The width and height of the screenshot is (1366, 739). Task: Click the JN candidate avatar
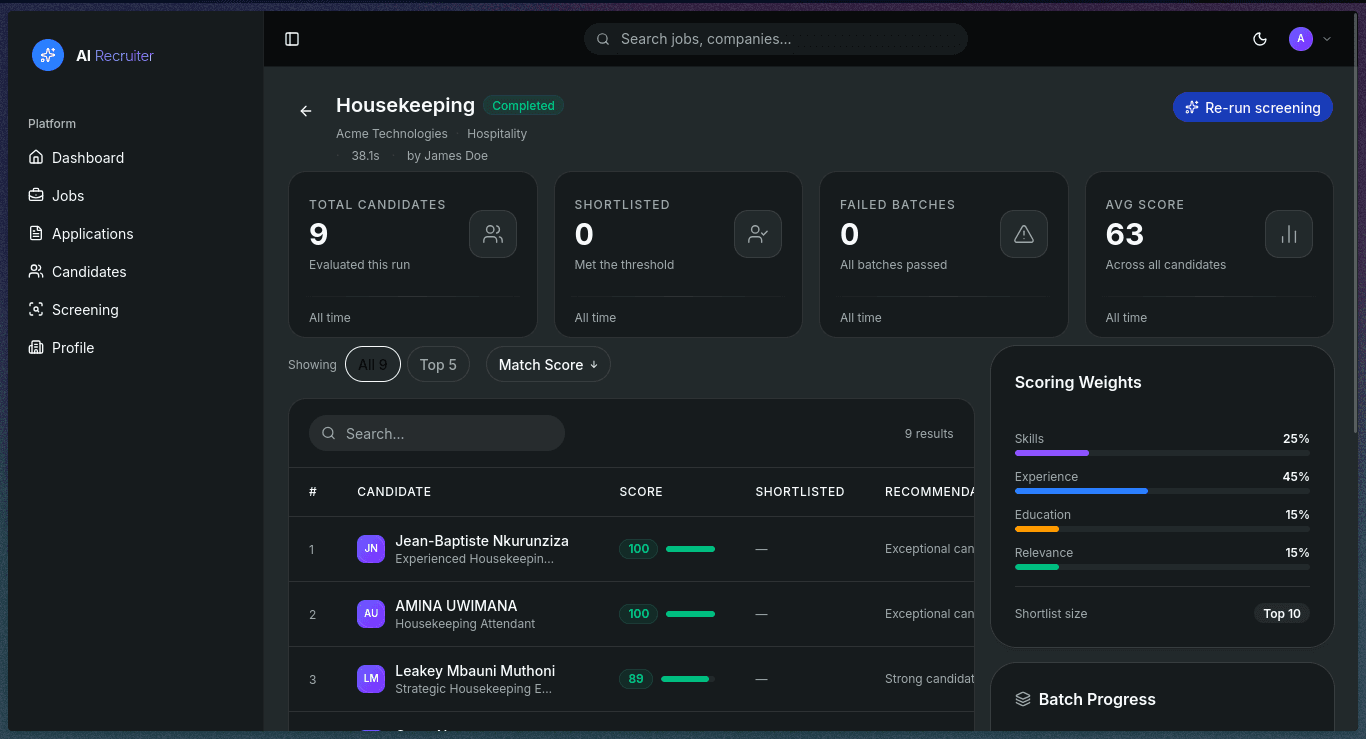point(371,549)
